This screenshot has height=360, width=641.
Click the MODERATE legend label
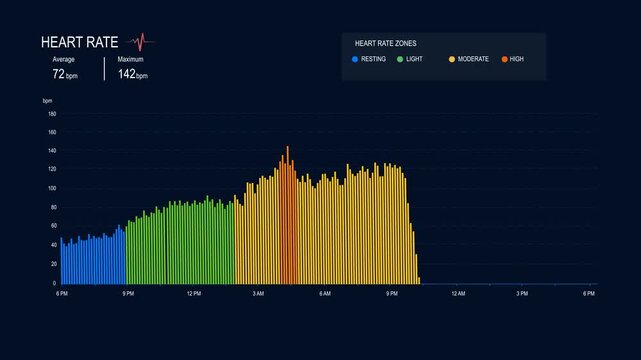[x=473, y=59]
